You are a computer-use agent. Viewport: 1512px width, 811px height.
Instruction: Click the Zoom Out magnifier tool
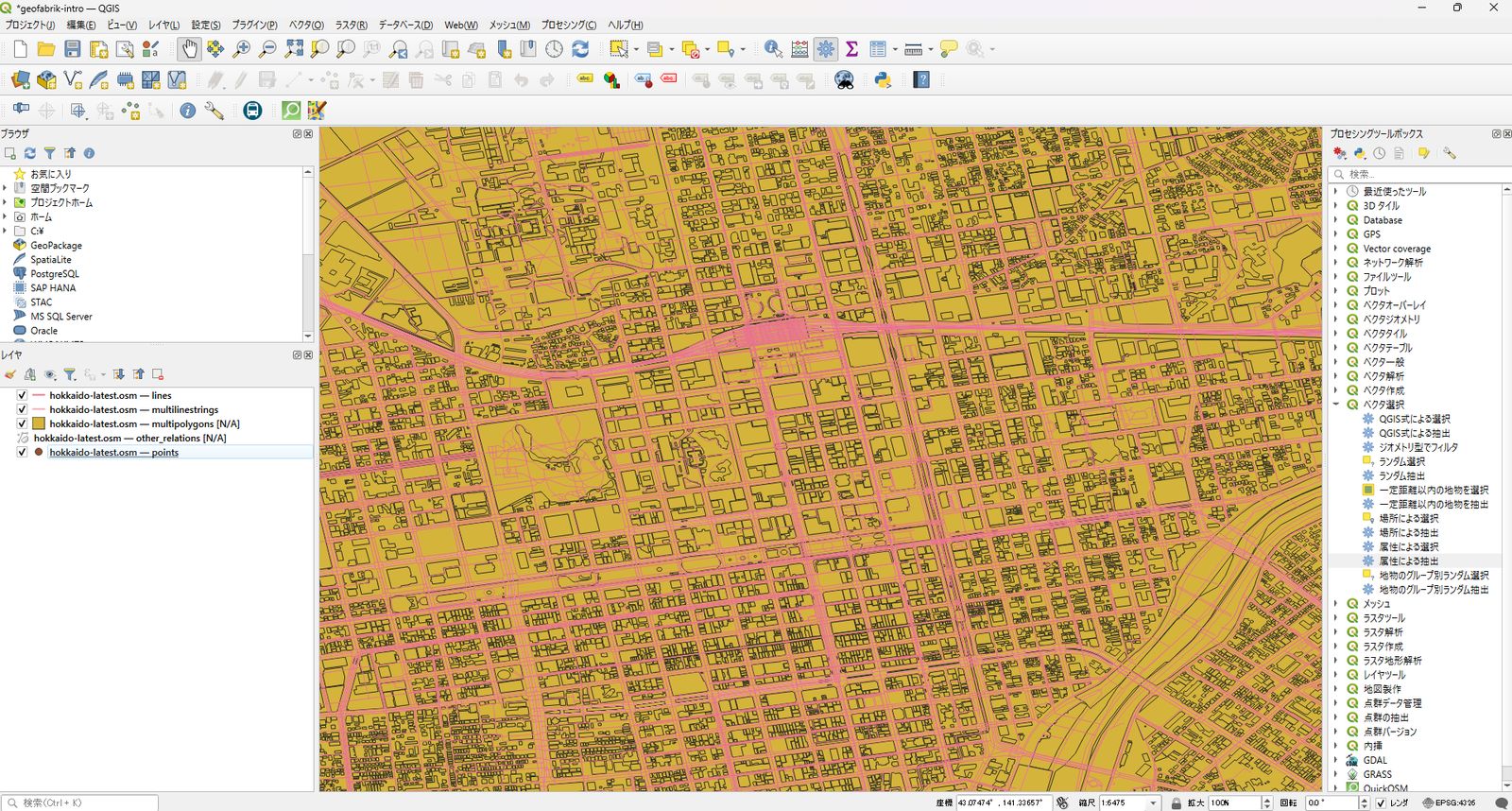click(267, 49)
